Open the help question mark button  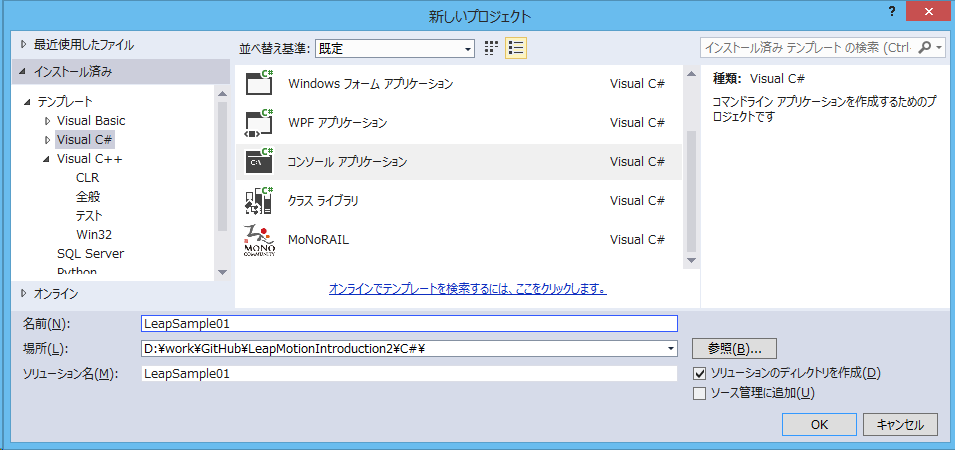pyautogui.click(x=892, y=11)
